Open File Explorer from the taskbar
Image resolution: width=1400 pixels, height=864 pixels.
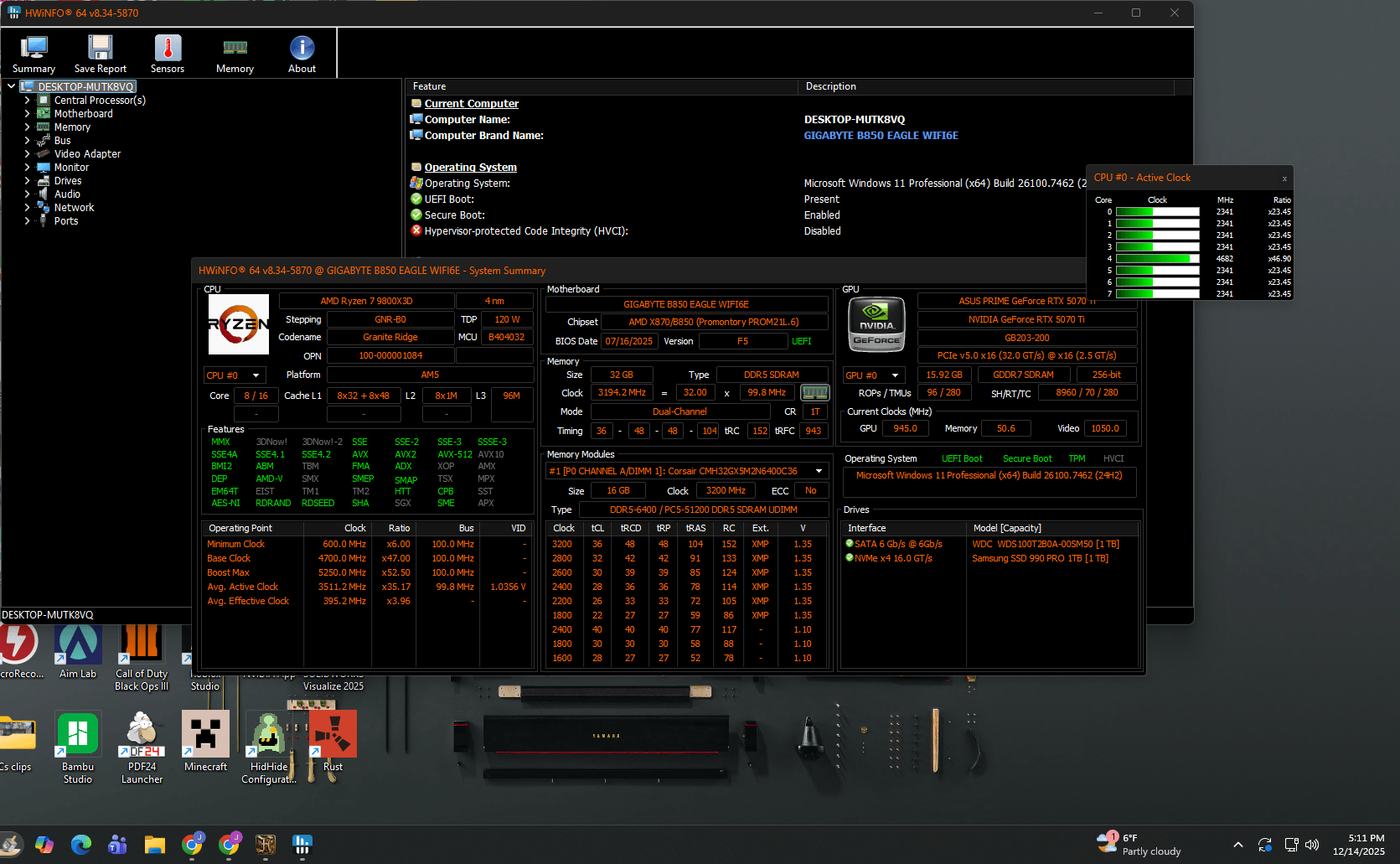point(155,845)
